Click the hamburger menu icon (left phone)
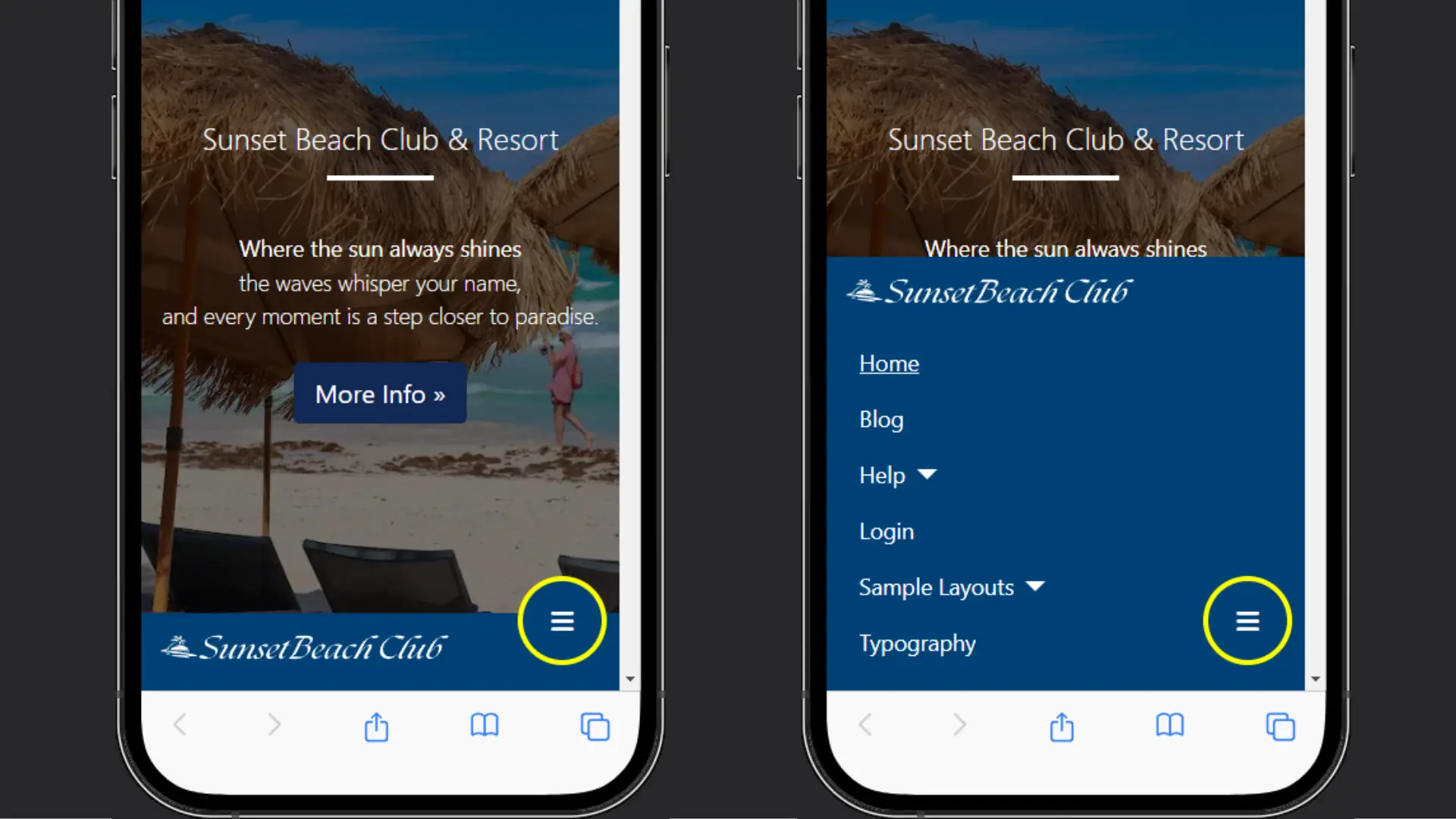The image size is (1456, 819). [x=562, y=622]
